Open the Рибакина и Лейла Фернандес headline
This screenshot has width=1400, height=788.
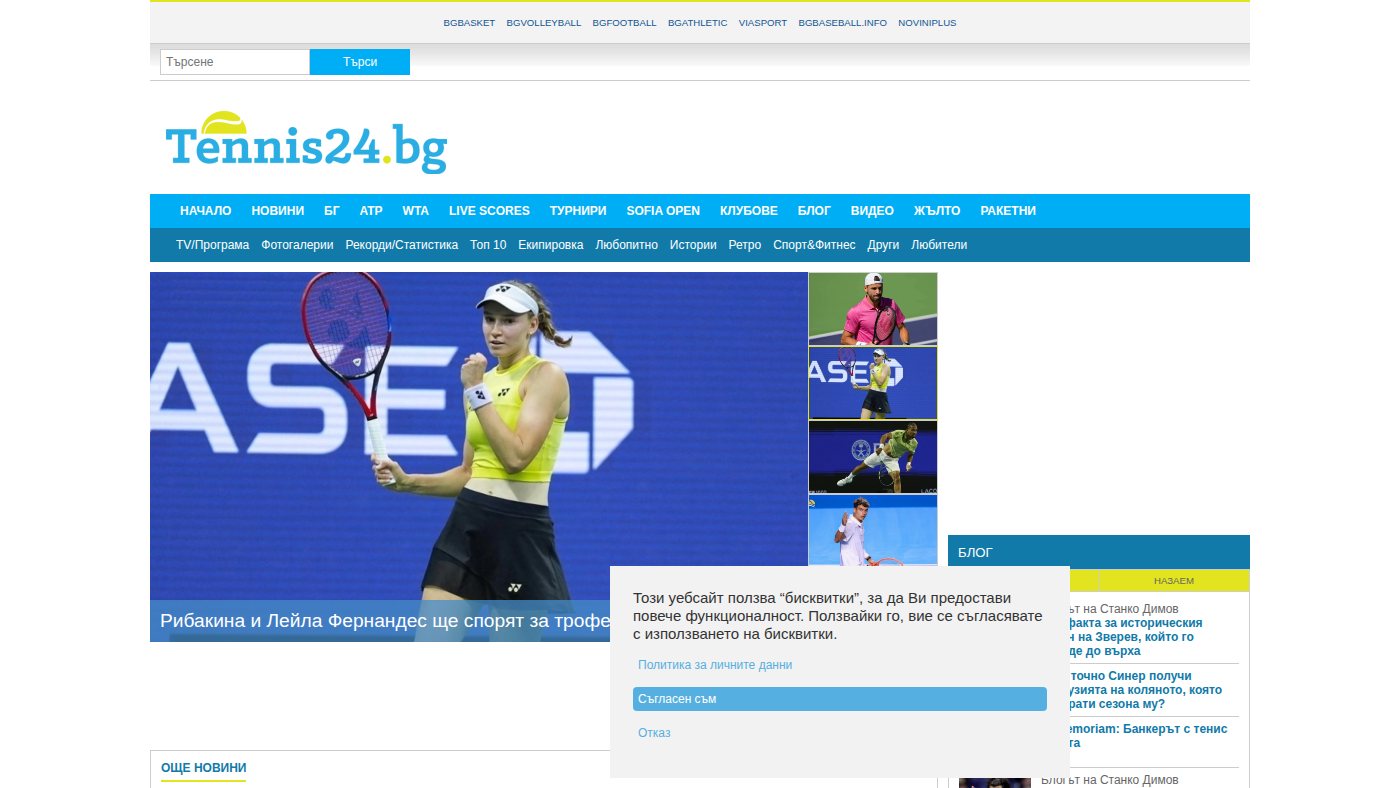(385, 621)
